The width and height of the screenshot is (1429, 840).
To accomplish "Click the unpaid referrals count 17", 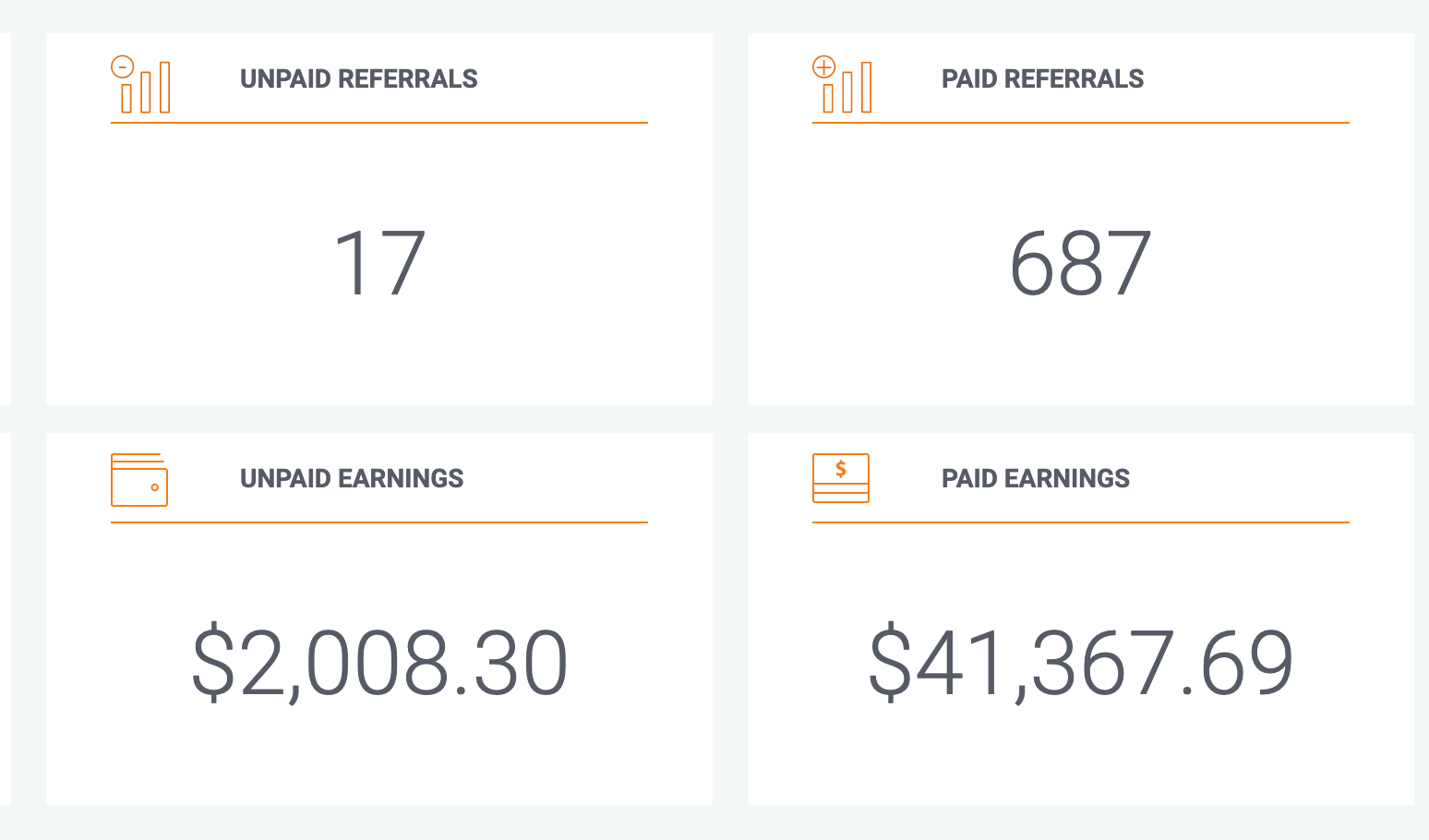I will coord(379,264).
